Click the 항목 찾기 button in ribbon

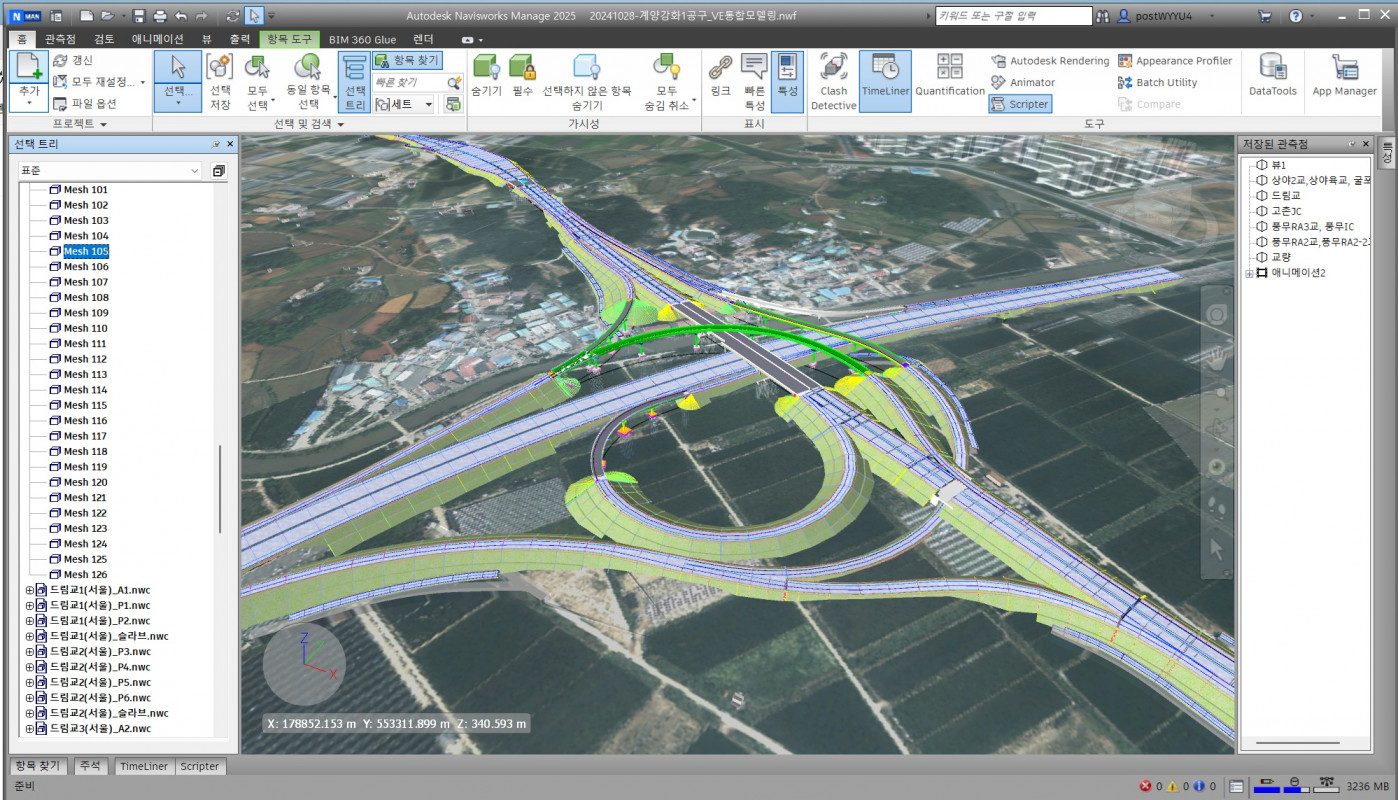point(407,61)
